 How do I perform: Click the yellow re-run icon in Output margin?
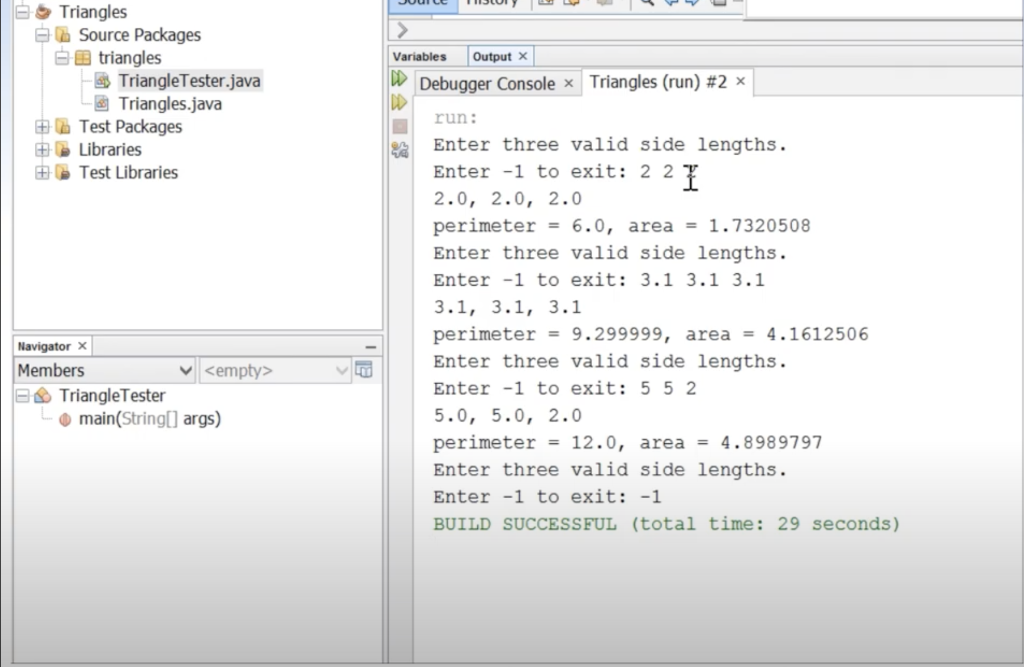pos(398,100)
